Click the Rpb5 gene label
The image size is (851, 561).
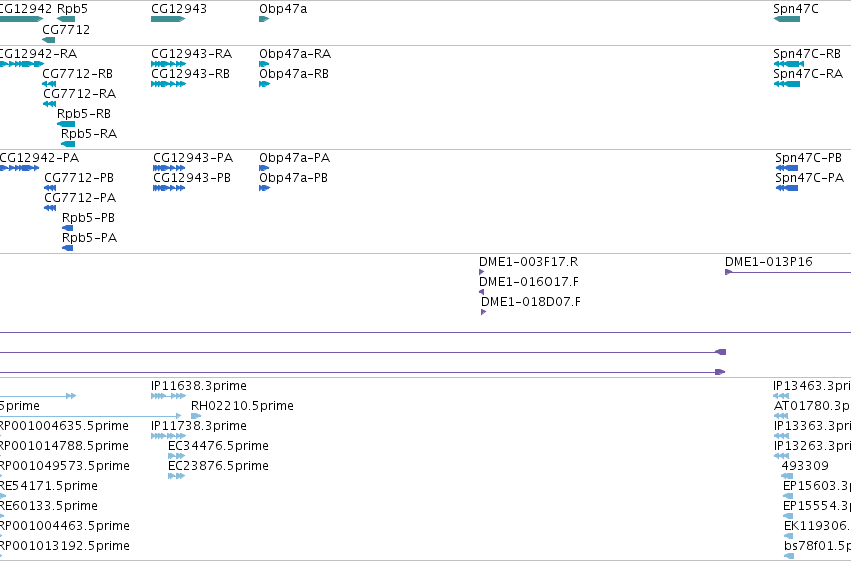(72, 9)
